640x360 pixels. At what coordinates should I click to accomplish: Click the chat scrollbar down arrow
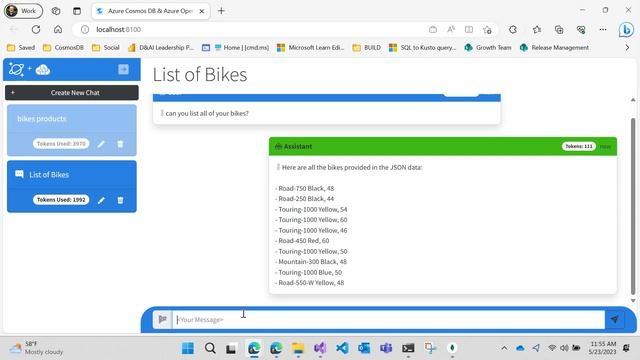633,300
